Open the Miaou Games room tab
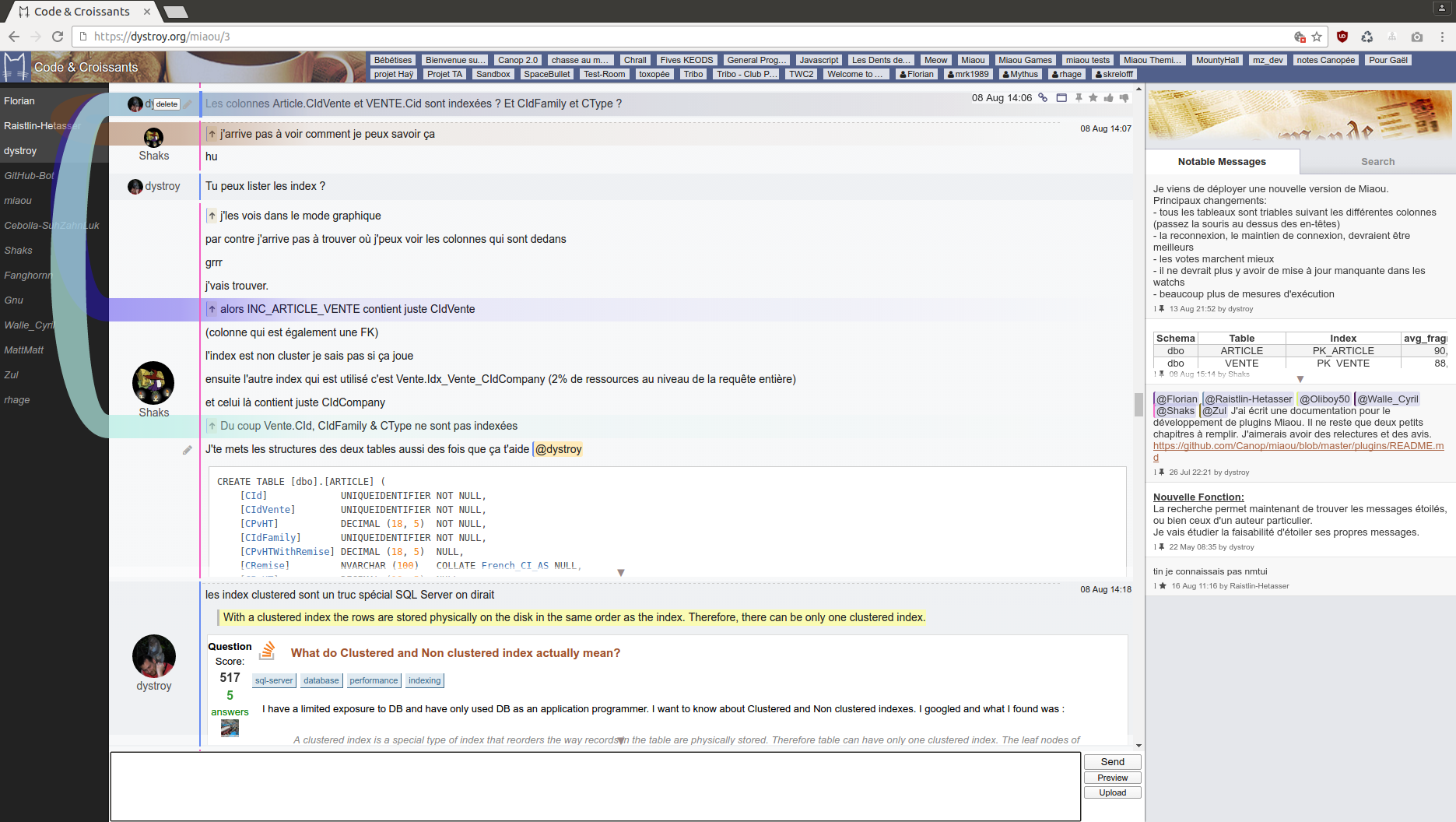Image resolution: width=1456 pixels, height=822 pixels. coord(1025,60)
